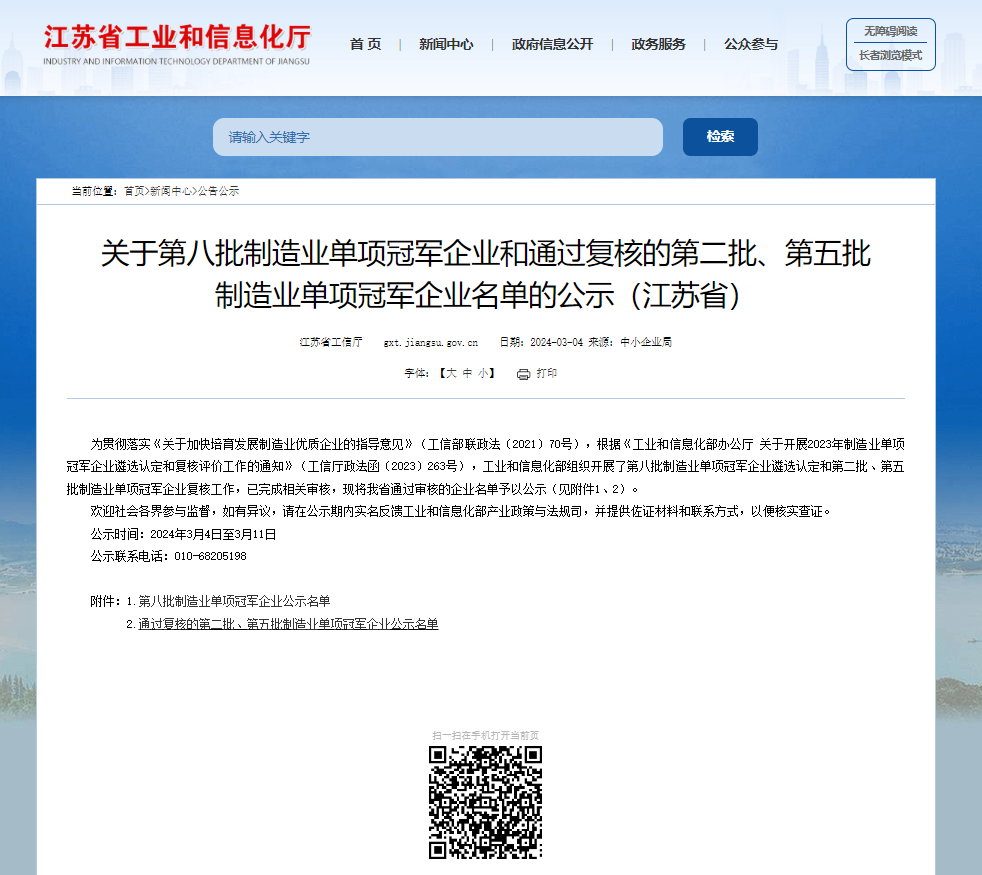Go to 公告公示 in the breadcrumb
The width and height of the screenshot is (982, 875).
pyautogui.click(x=218, y=191)
